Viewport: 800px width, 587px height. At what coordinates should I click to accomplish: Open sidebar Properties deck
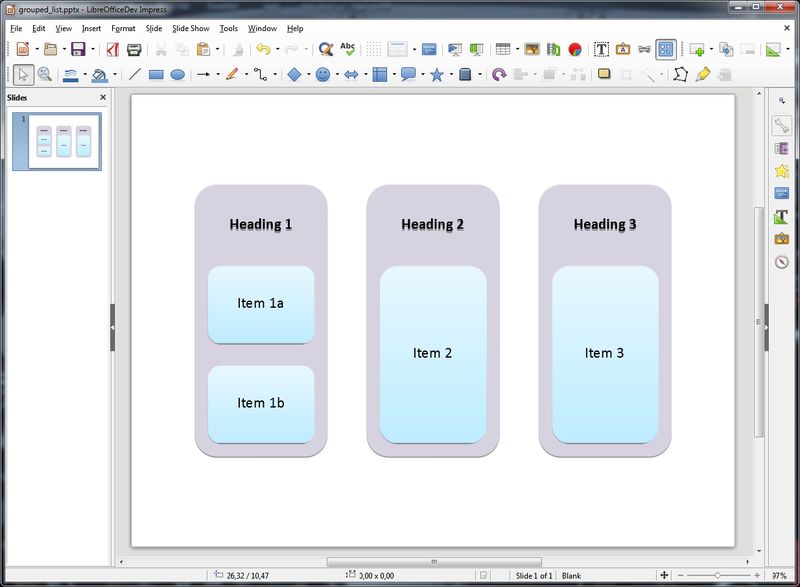[x=782, y=125]
